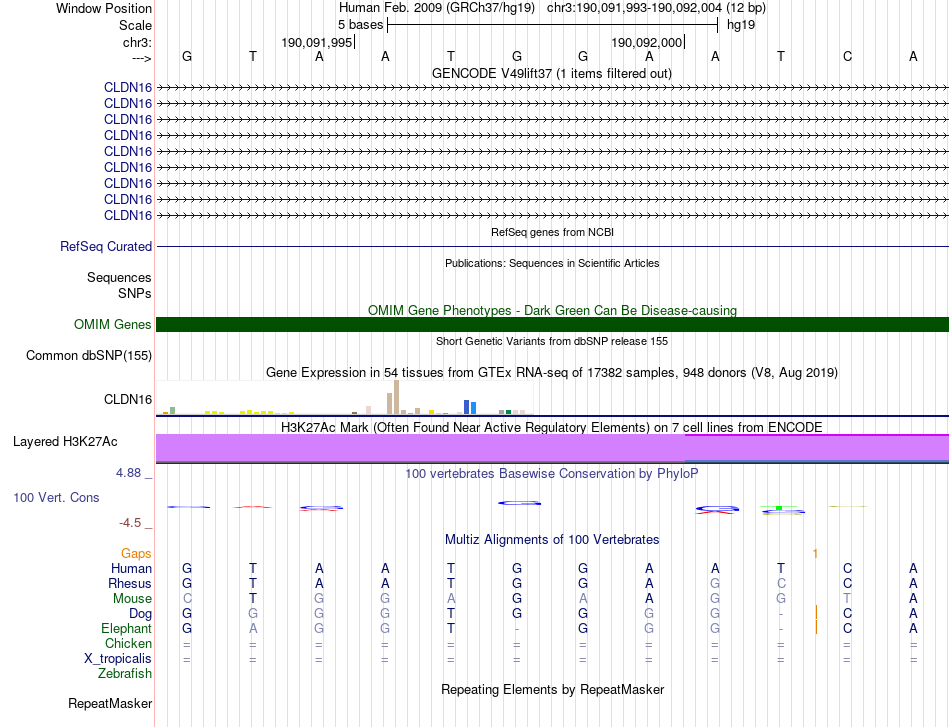
Task: Click the RepeatMasker track label
Action: click(110, 703)
